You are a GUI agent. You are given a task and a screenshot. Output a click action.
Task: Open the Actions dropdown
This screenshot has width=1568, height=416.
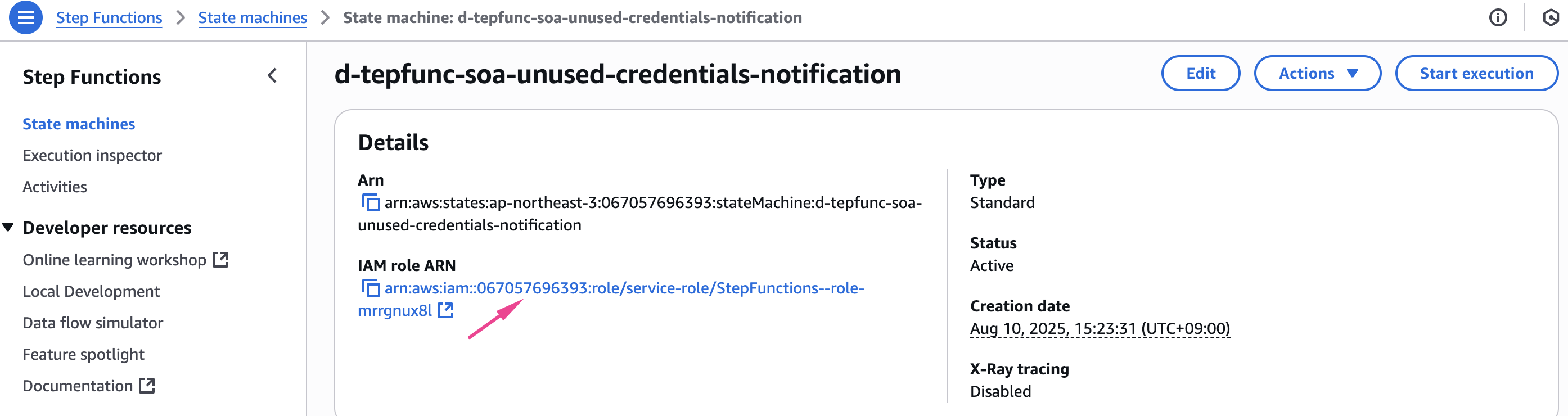click(x=1317, y=73)
